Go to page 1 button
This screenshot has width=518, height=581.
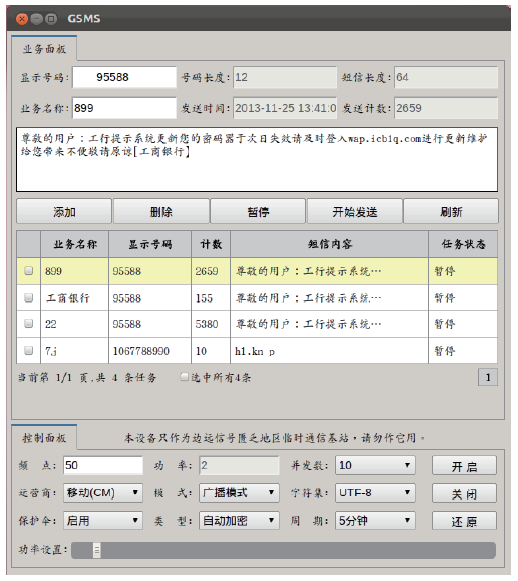pos(488,378)
